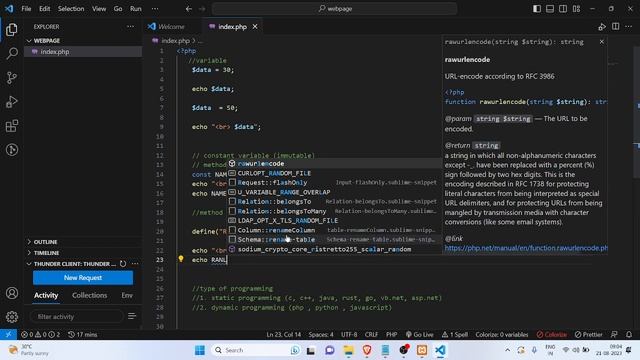Open the View menu
Screen dimensions: 640x360
pyautogui.click(x=99, y=9)
